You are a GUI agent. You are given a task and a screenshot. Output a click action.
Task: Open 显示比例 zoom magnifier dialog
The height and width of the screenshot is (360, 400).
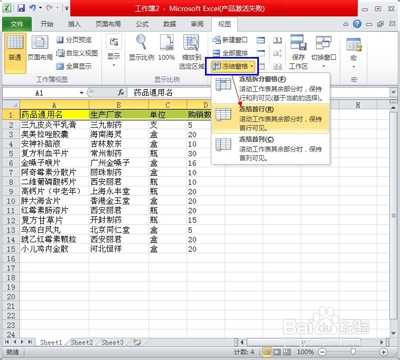[x=141, y=47]
